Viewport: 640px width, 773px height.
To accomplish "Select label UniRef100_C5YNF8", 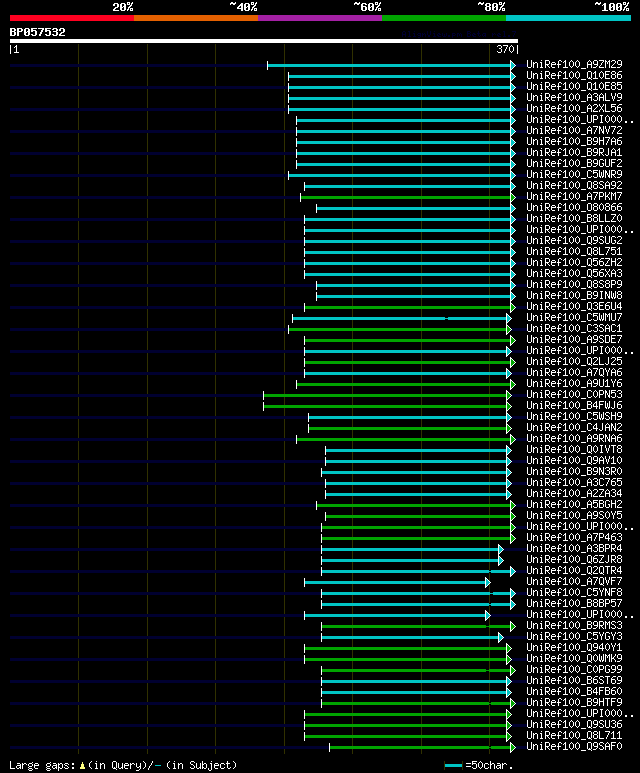I will pos(574,593).
